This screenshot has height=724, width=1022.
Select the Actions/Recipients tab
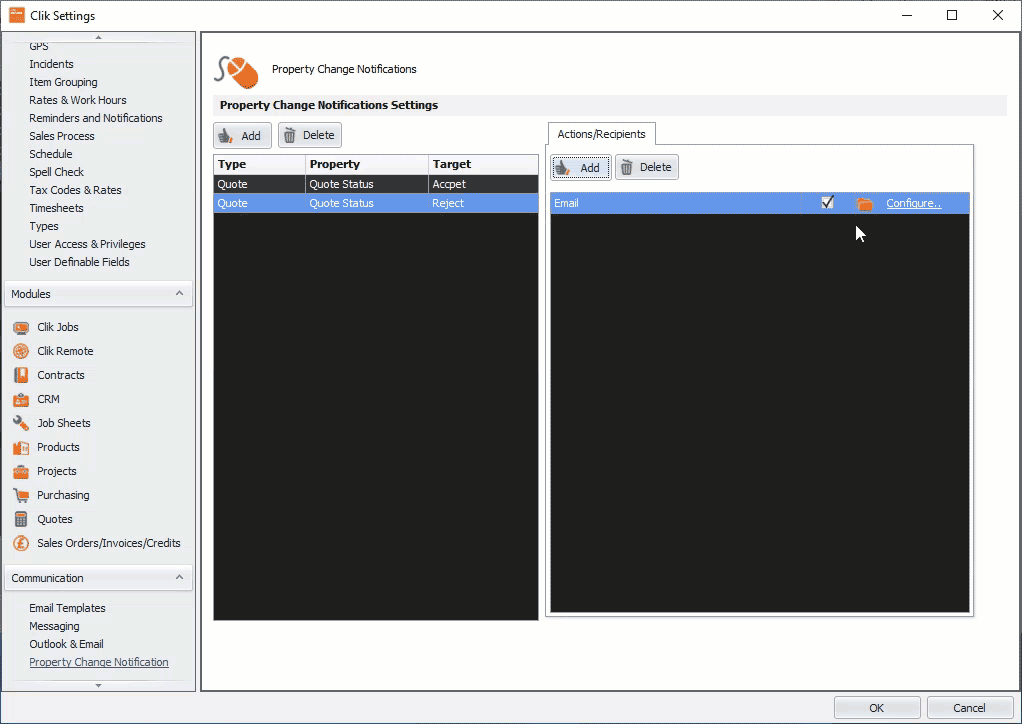coord(602,134)
